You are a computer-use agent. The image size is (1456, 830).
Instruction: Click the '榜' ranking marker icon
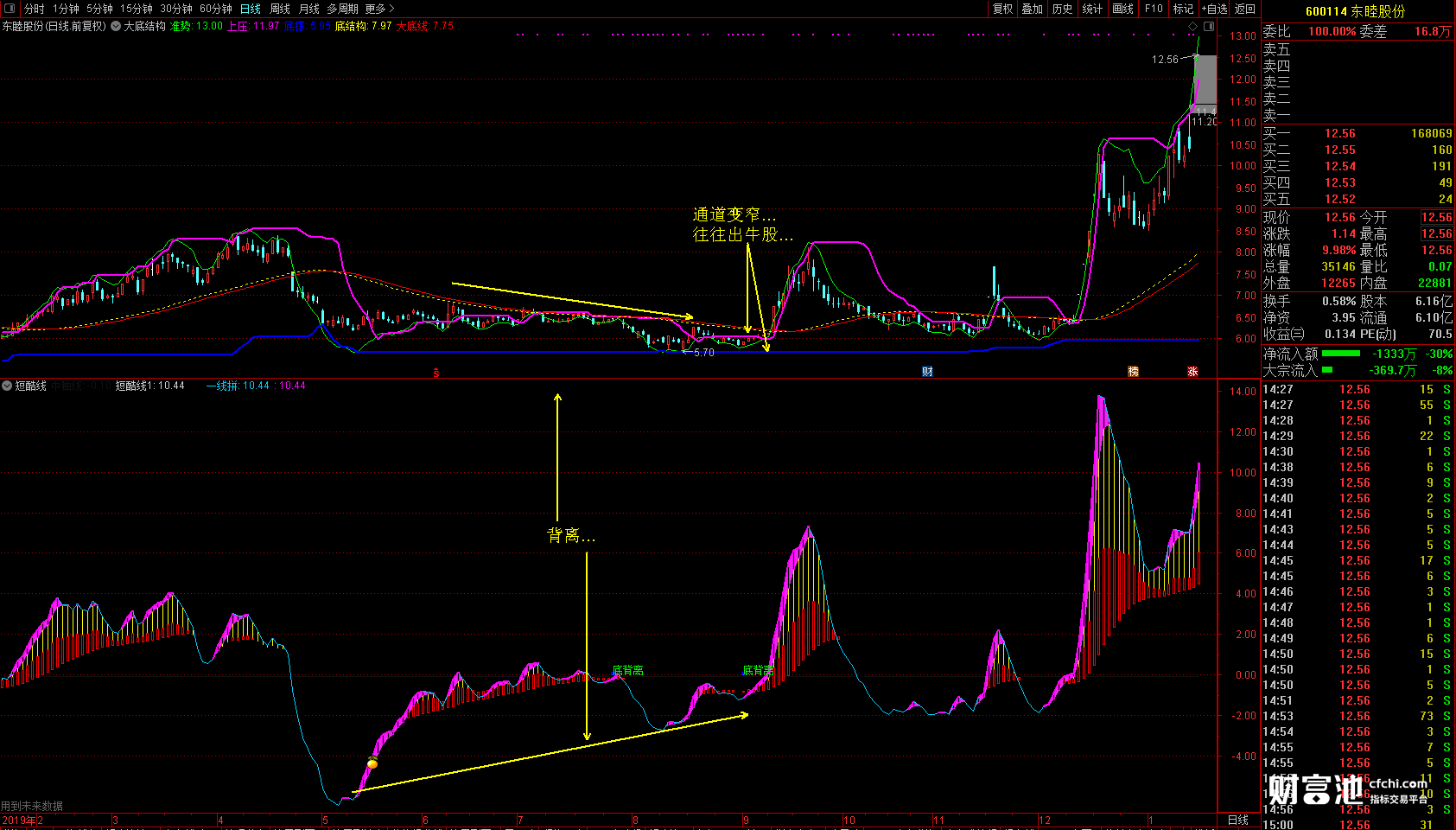pos(1133,372)
